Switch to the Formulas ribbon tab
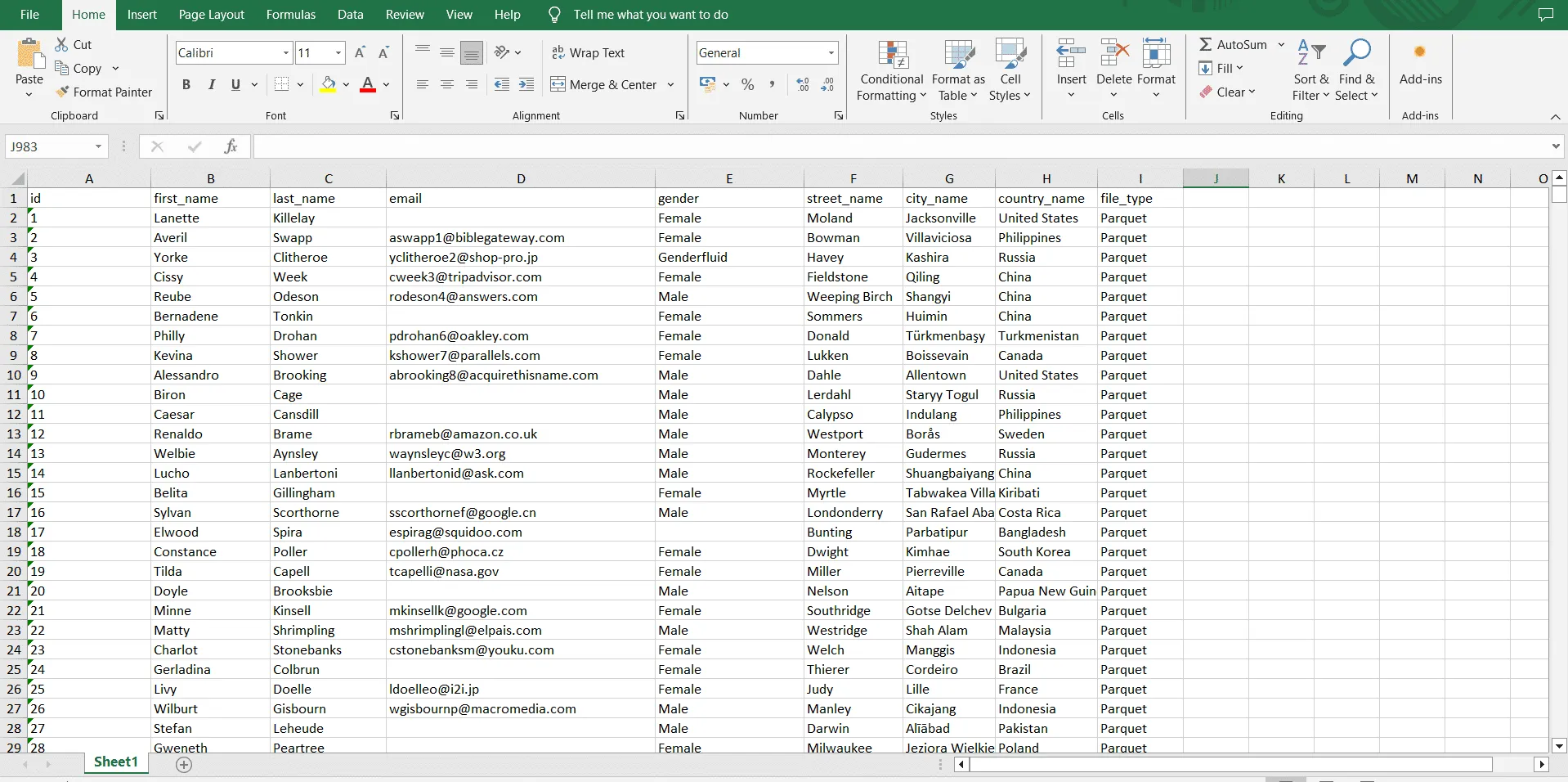 pos(289,14)
